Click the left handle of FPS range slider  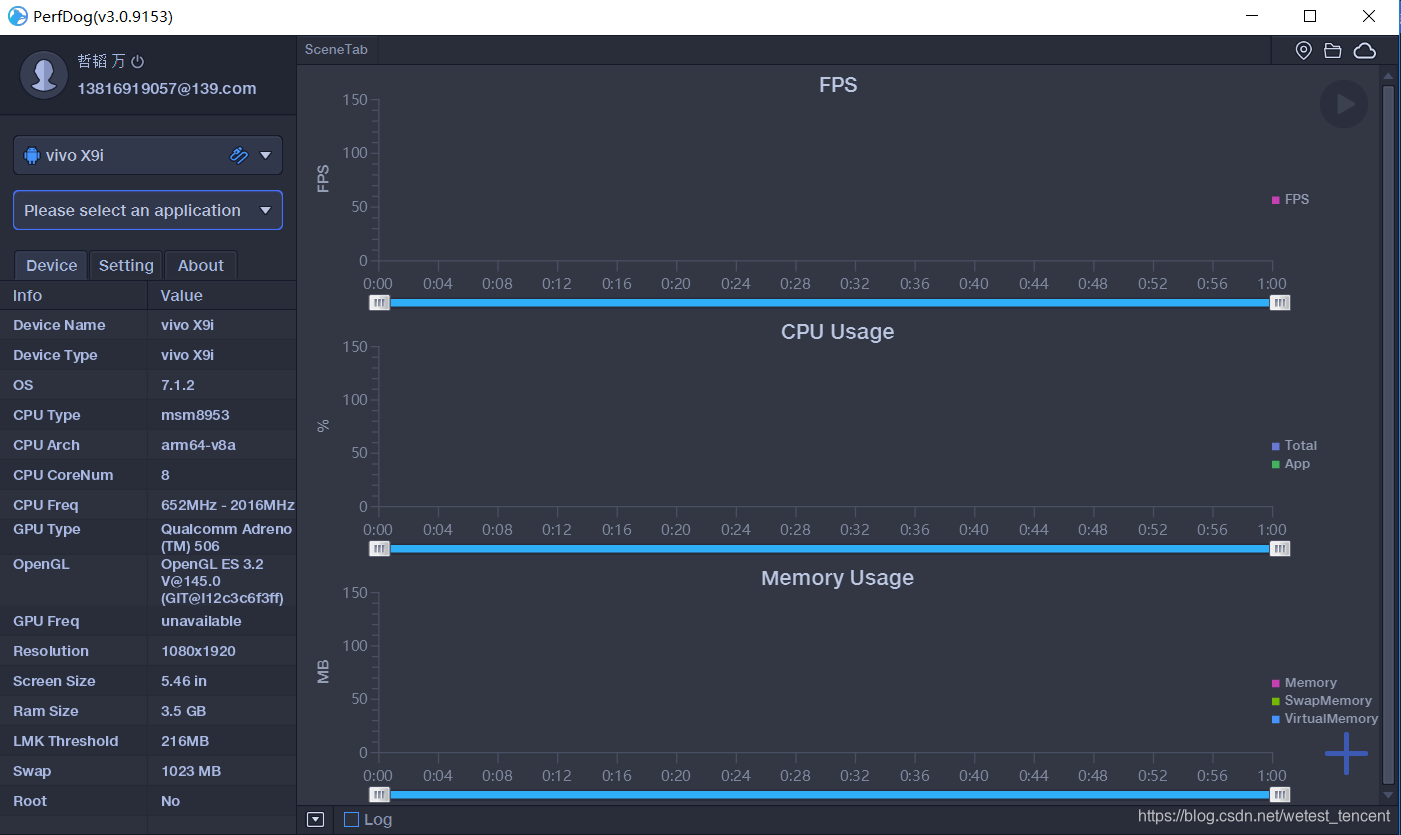(x=379, y=303)
